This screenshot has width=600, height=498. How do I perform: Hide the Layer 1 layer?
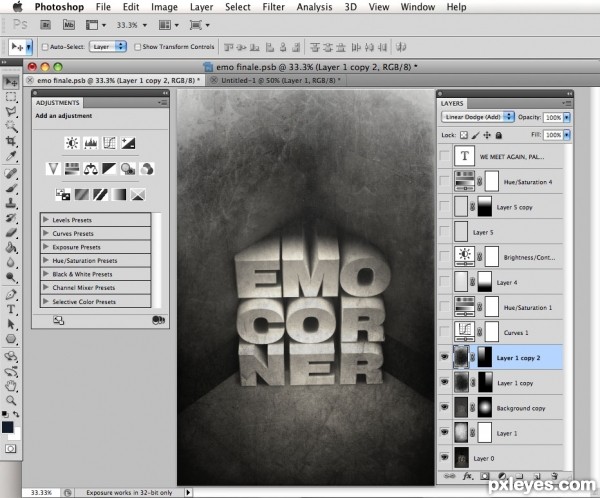444,433
